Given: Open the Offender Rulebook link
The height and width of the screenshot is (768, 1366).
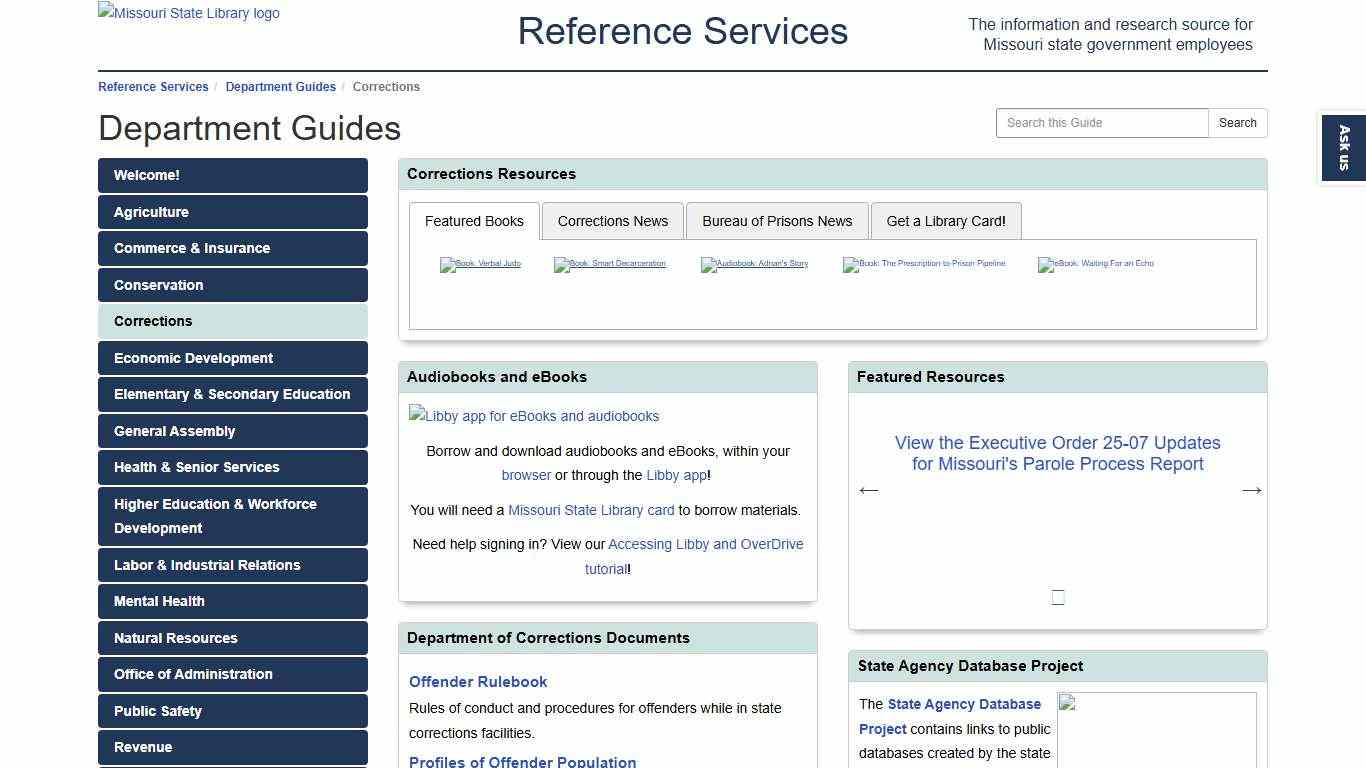Looking at the screenshot, I should tap(478, 682).
